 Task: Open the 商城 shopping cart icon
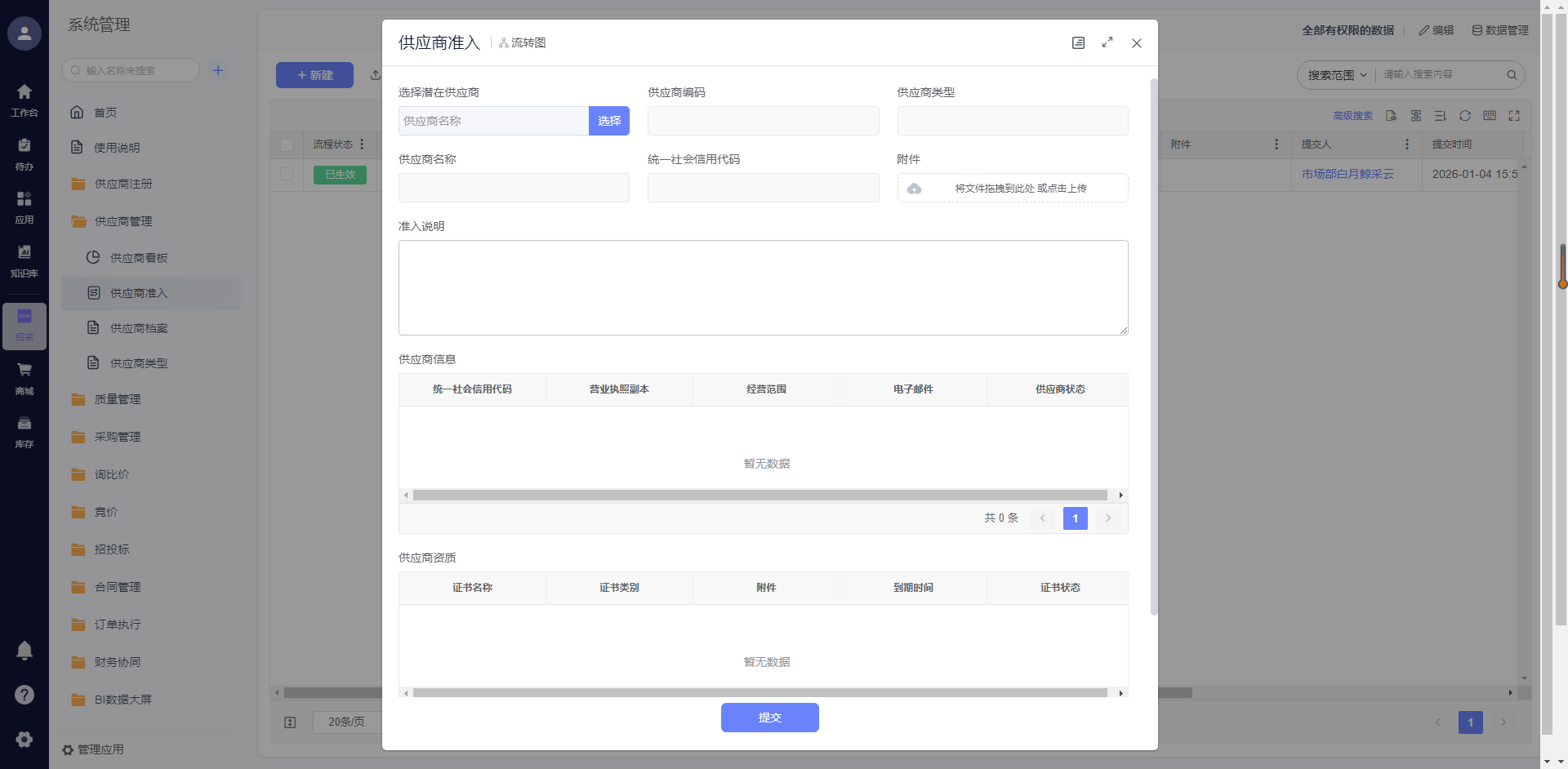click(24, 378)
